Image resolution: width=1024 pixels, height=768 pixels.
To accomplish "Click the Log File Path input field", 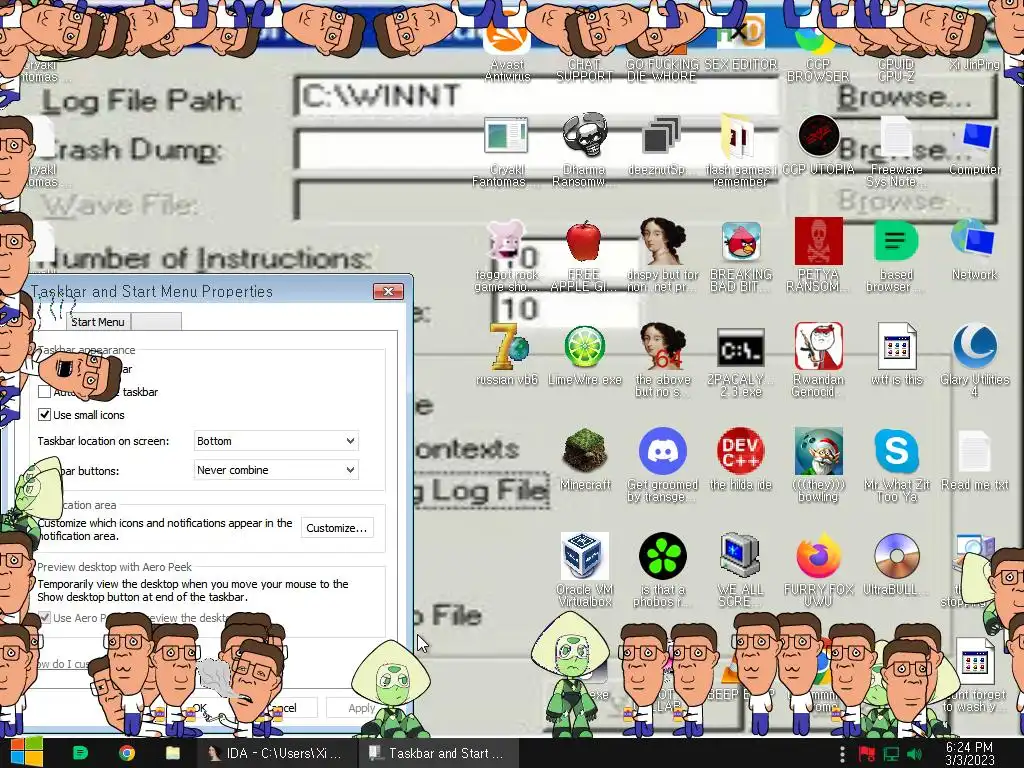I will tap(536, 97).
